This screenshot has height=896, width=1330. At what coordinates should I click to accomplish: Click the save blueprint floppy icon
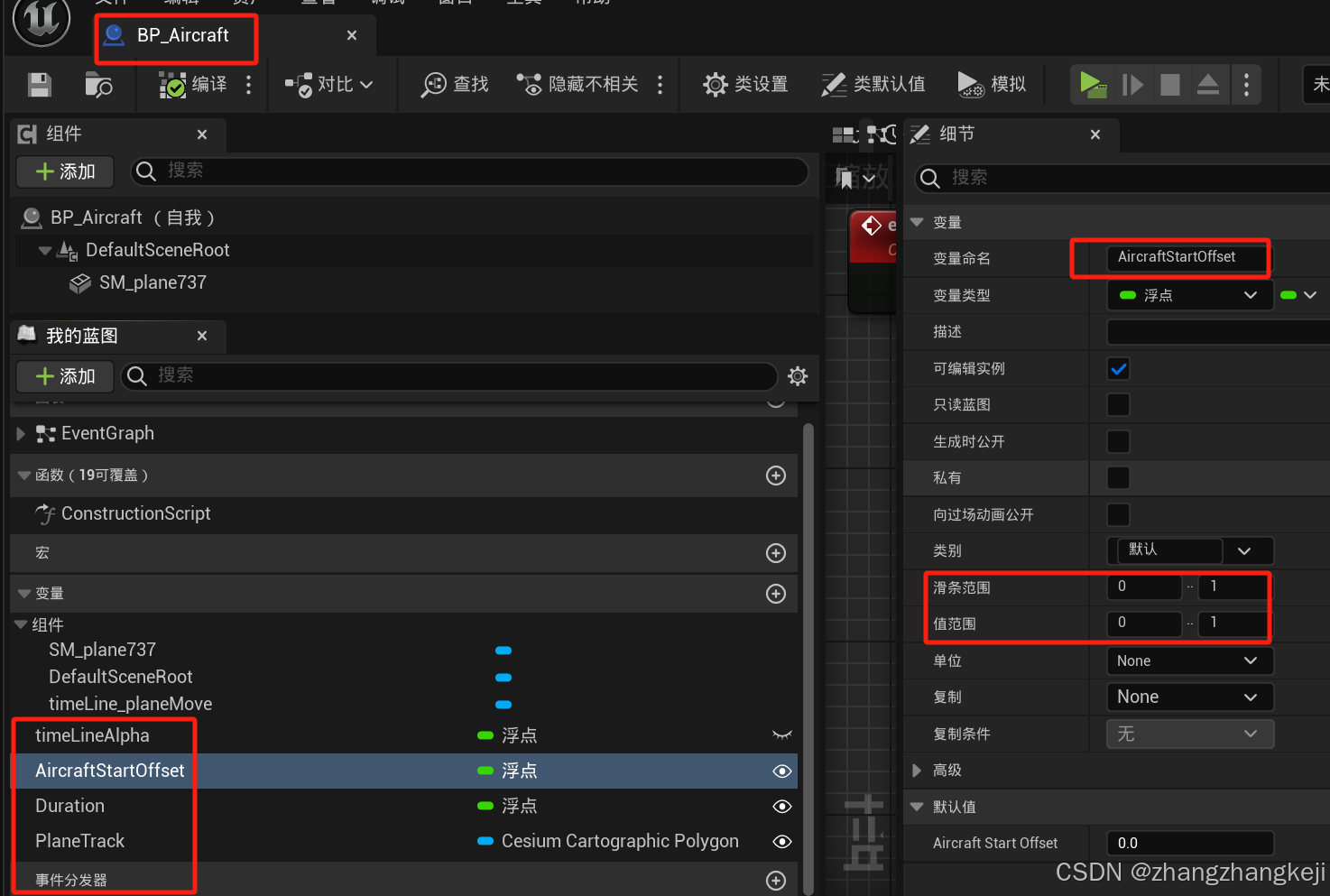pos(40,85)
